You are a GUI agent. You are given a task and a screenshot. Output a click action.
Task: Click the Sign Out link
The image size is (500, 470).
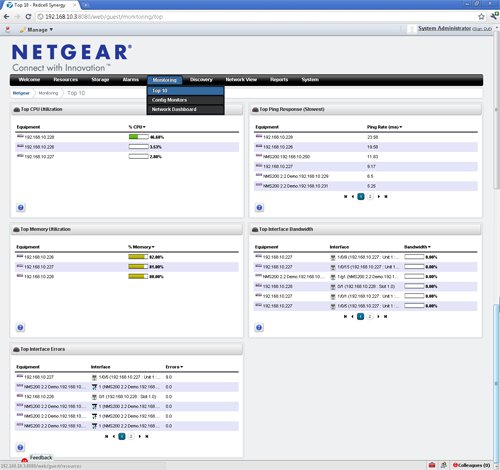pyautogui.click(x=482, y=29)
